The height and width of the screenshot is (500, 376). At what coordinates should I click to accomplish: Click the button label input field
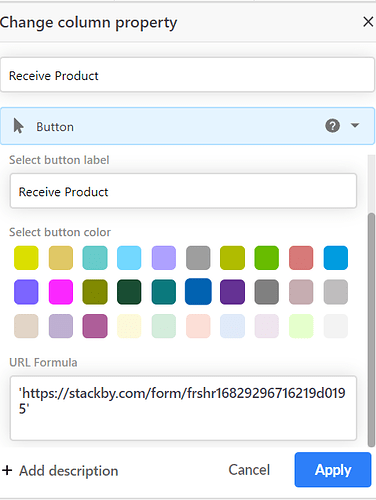183,191
